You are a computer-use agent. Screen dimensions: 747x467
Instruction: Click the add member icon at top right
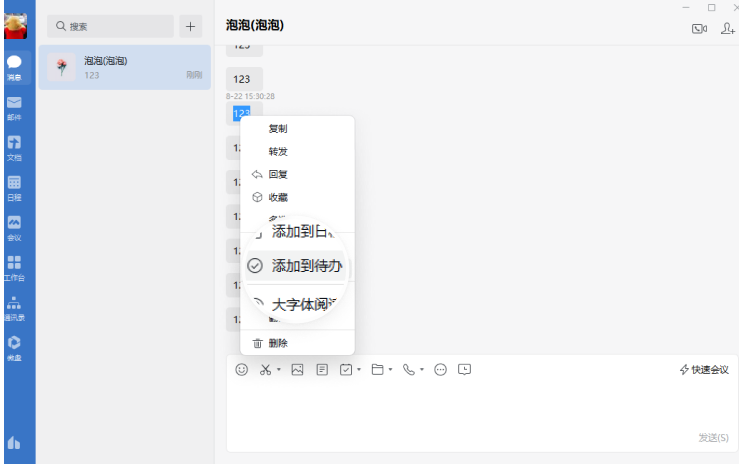pyautogui.click(x=728, y=29)
